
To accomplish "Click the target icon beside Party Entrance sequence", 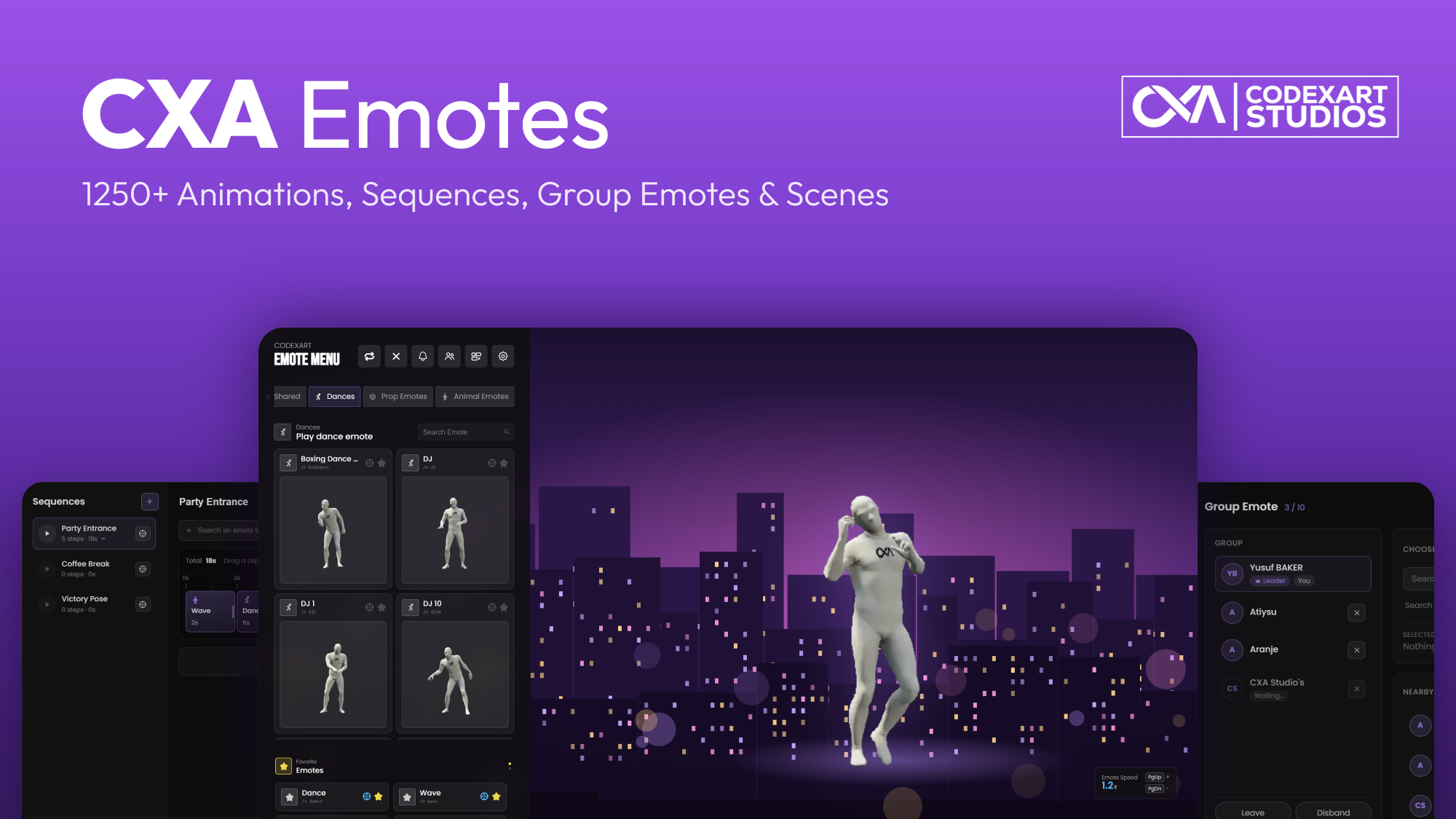I will 143,534.
